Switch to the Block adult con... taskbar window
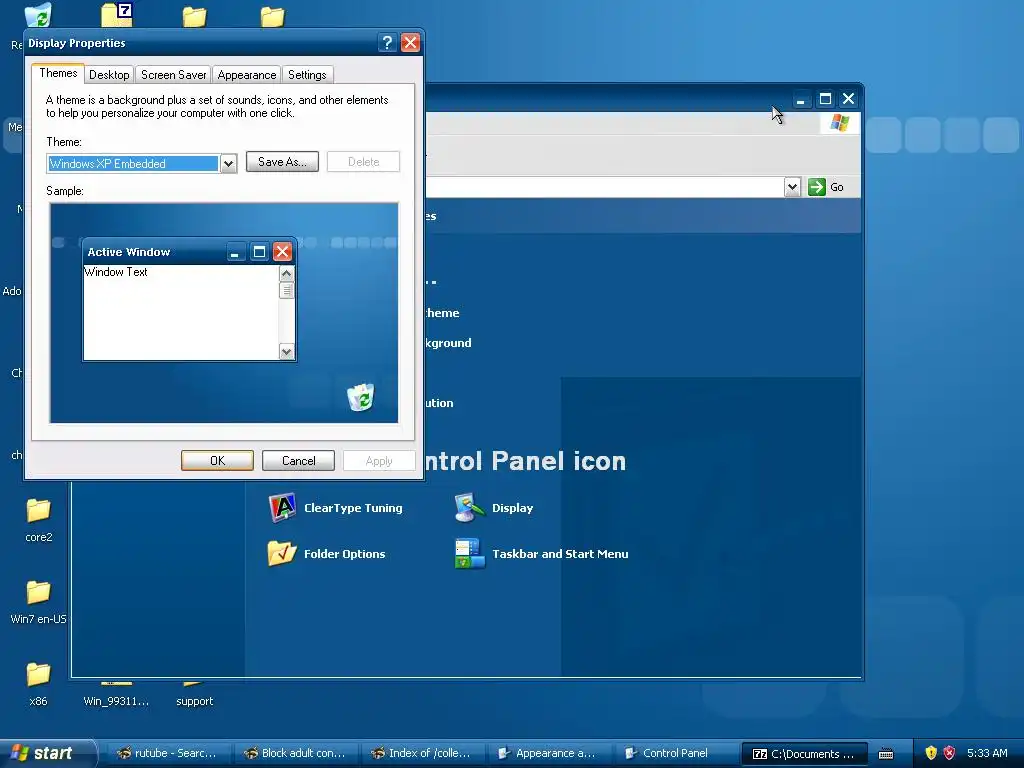The height and width of the screenshot is (768, 1024). click(296, 753)
